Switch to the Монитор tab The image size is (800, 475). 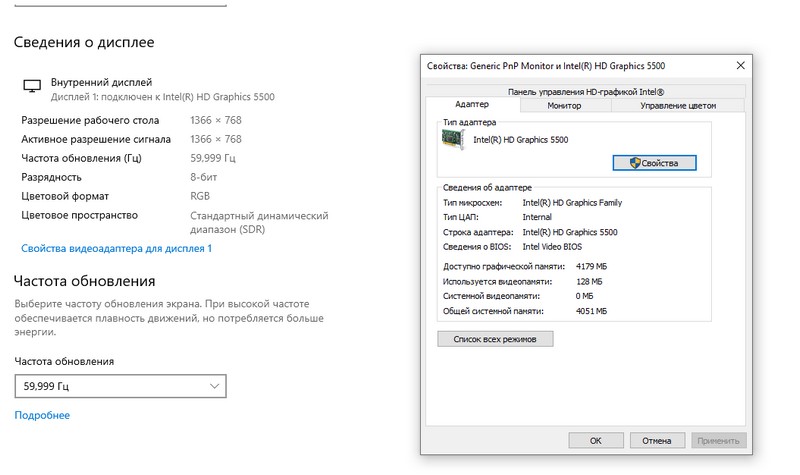pos(564,105)
